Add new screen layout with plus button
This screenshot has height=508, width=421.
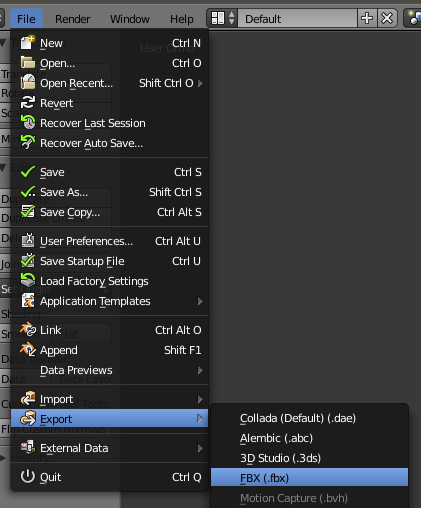pos(367,18)
